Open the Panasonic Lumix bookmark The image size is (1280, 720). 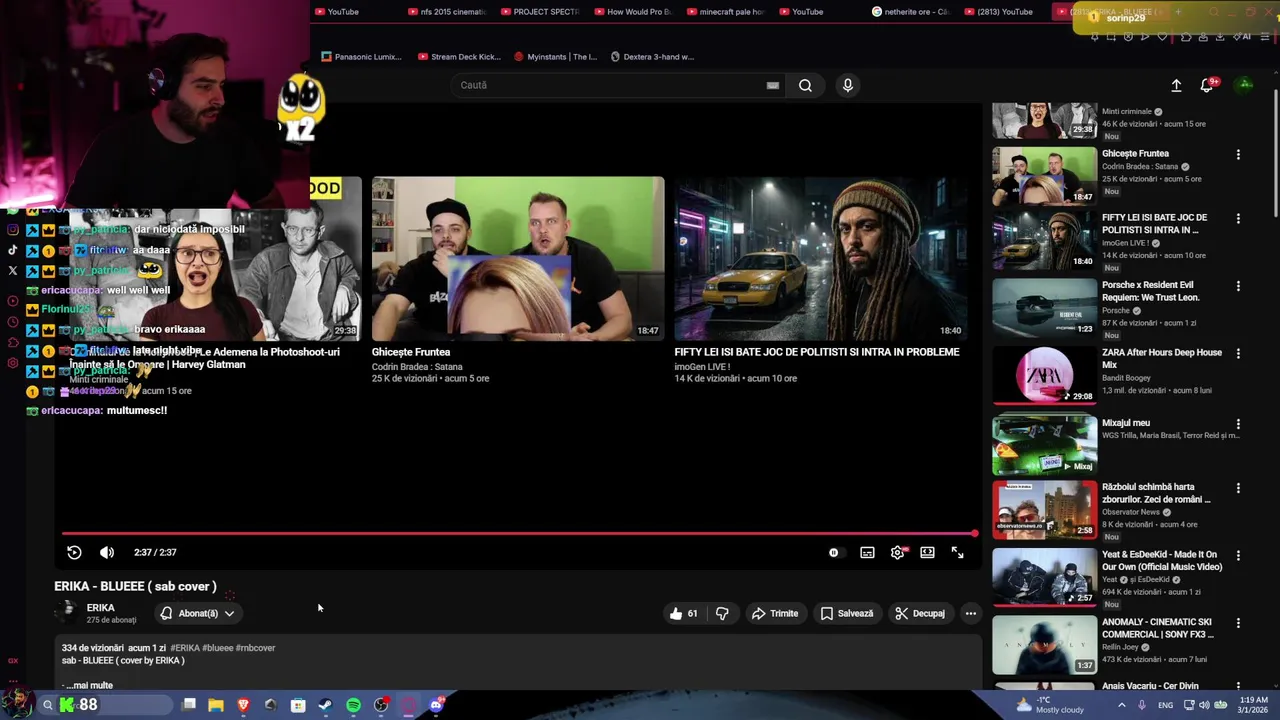coord(361,57)
